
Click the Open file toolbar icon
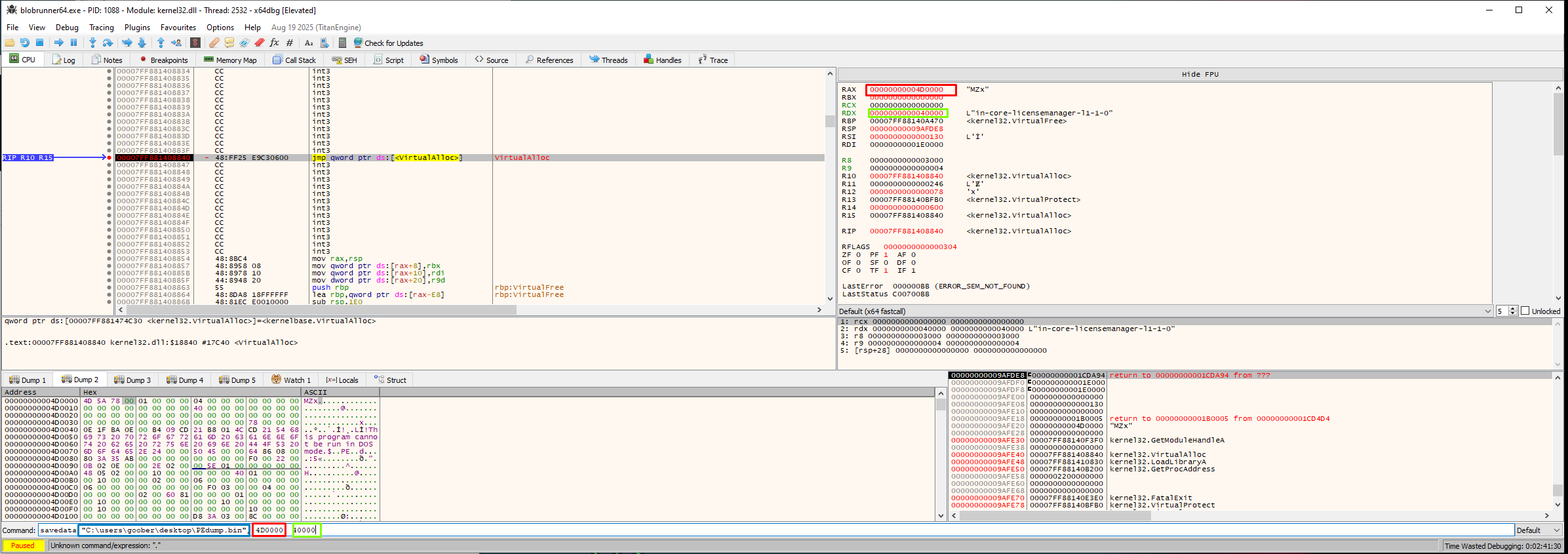click(x=10, y=43)
